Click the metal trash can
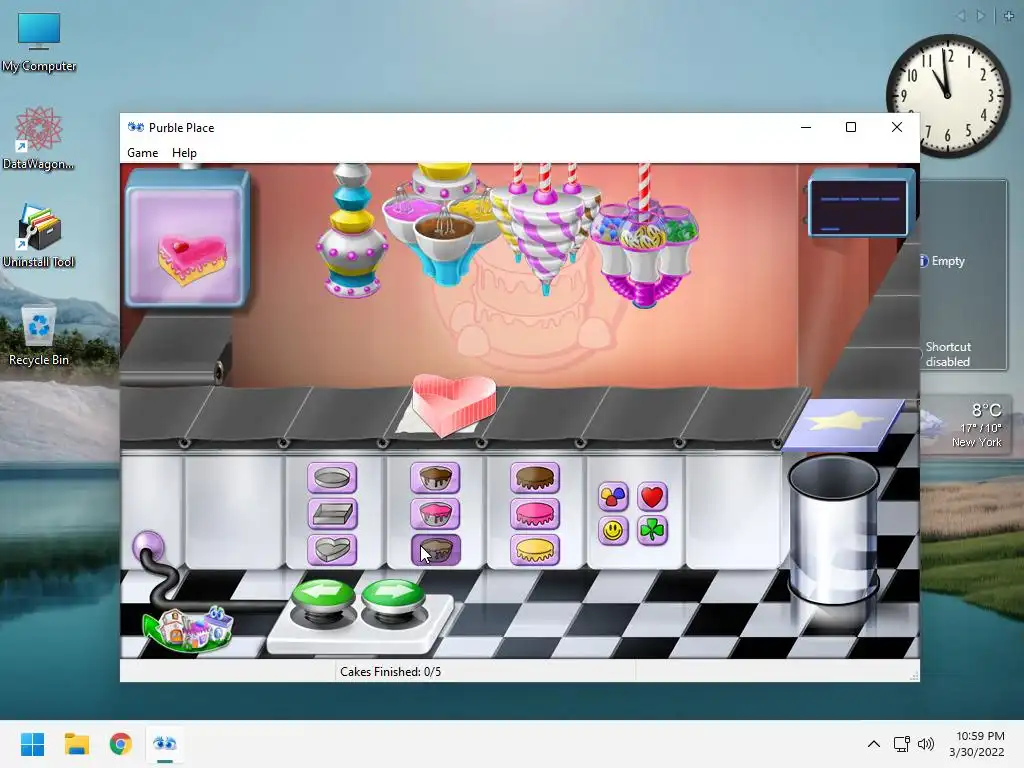This screenshot has width=1024, height=768. [x=833, y=530]
